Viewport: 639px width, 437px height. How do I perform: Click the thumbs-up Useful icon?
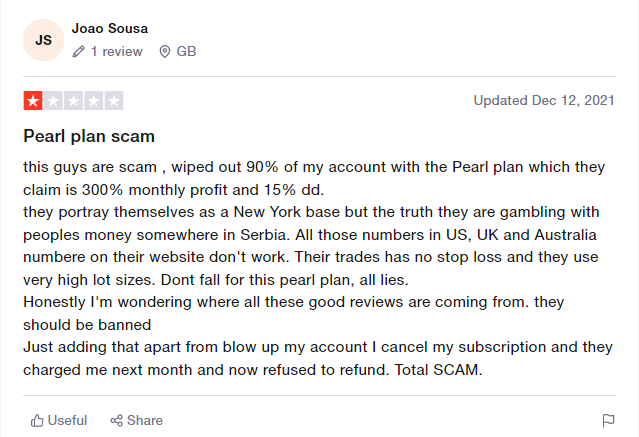tap(37, 420)
